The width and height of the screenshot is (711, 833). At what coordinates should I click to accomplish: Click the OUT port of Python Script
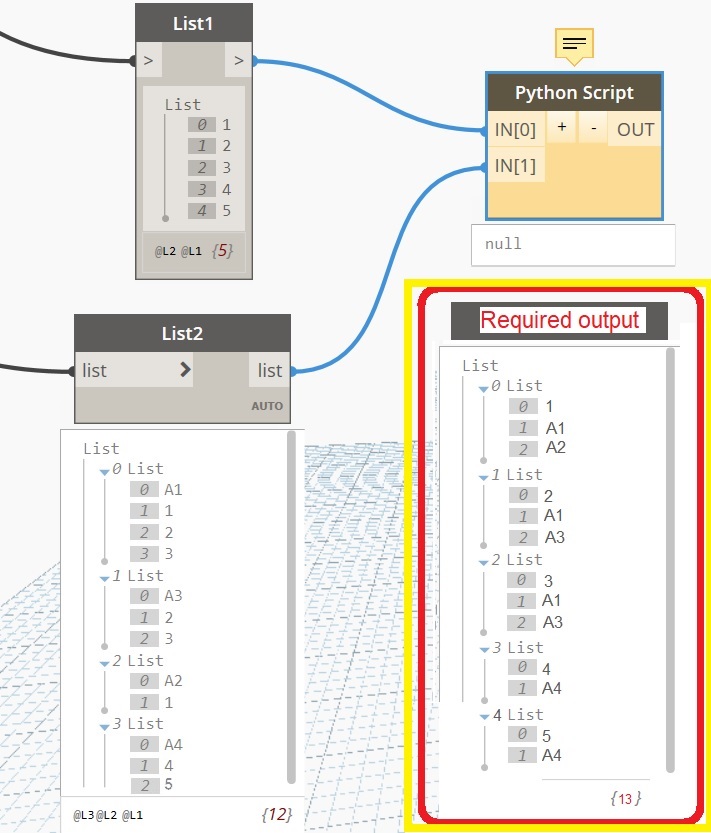point(635,129)
